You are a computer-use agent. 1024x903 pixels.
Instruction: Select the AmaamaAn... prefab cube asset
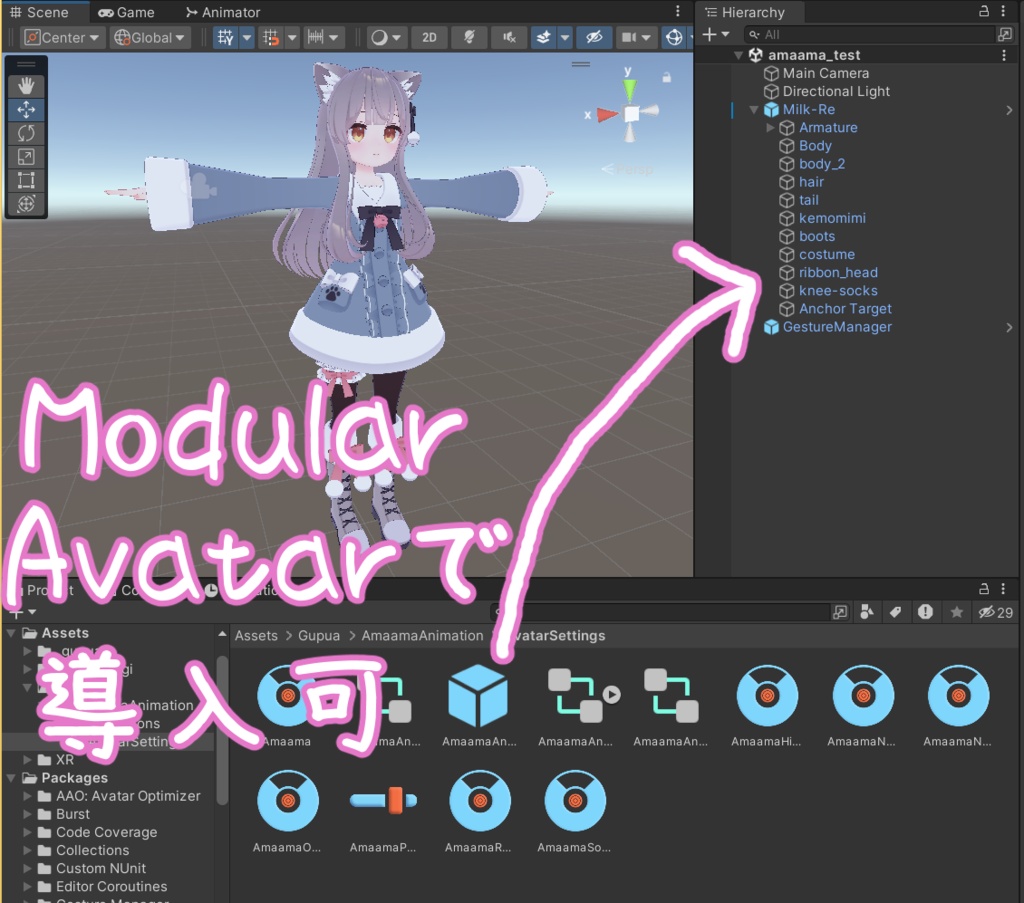[479, 706]
